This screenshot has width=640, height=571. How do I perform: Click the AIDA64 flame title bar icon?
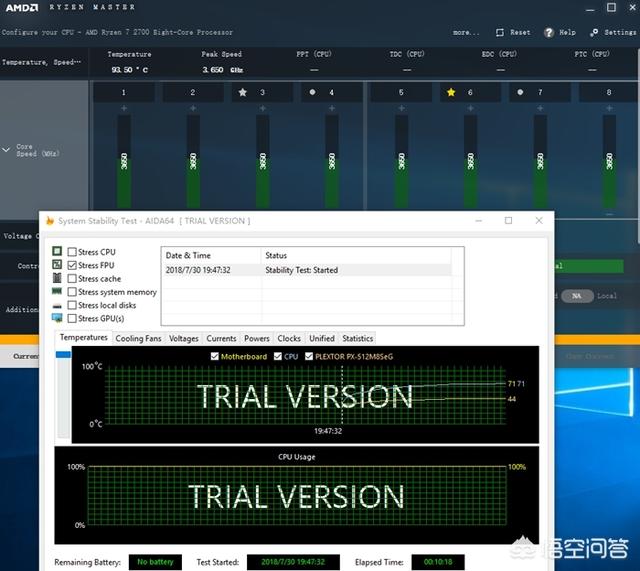click(x=50, y=221)
